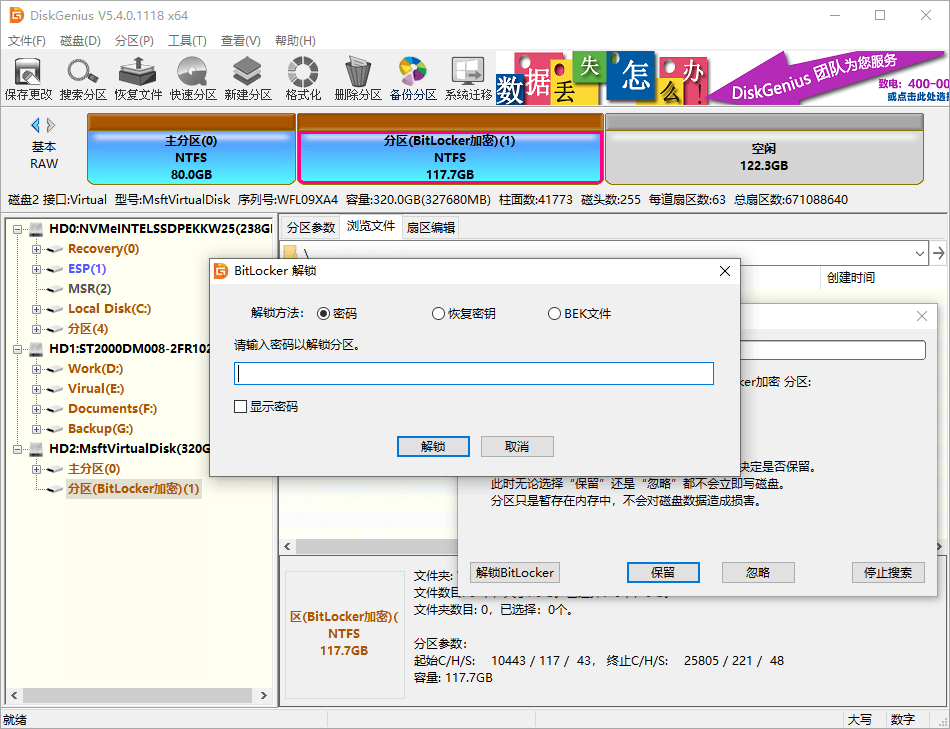Image resolution: width=950 pixels, height=729 pixels.
Task: Click the HD2 MsftVirtualDisk disk icon
Action: 37,449
